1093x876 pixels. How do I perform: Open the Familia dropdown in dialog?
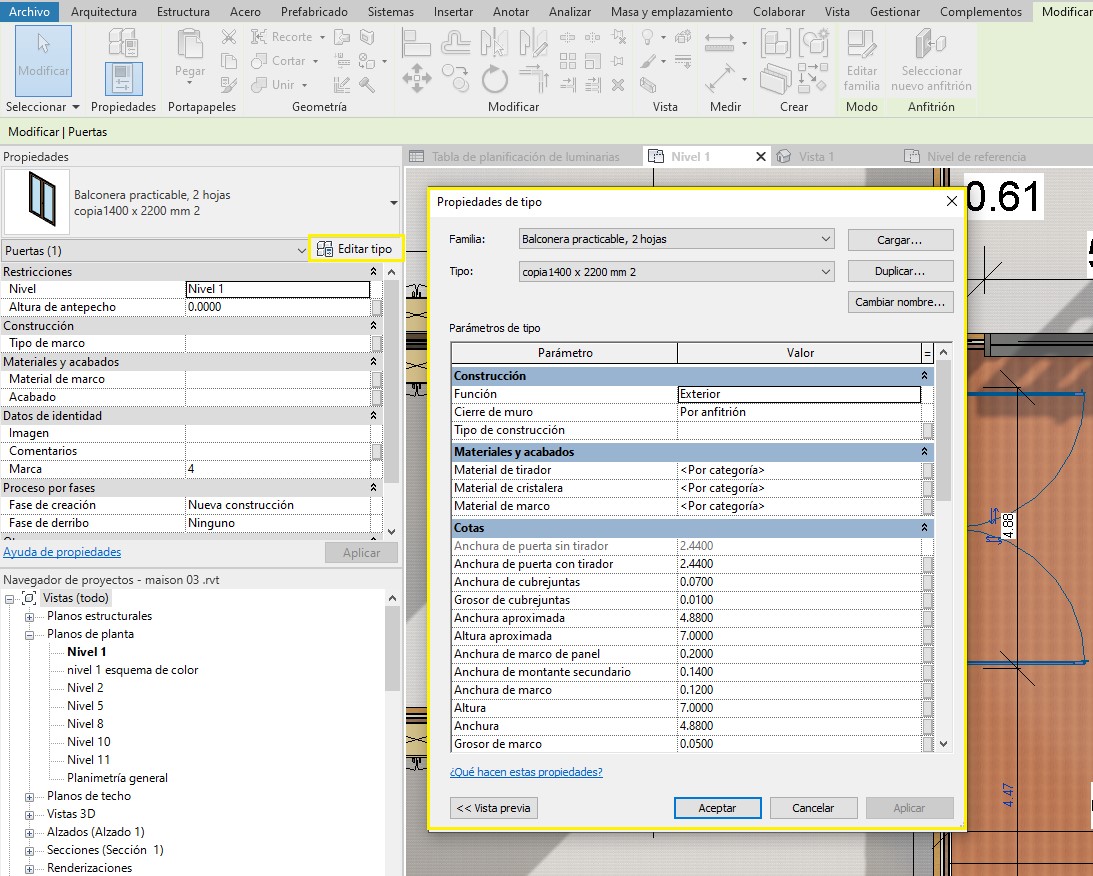(825, 239)
